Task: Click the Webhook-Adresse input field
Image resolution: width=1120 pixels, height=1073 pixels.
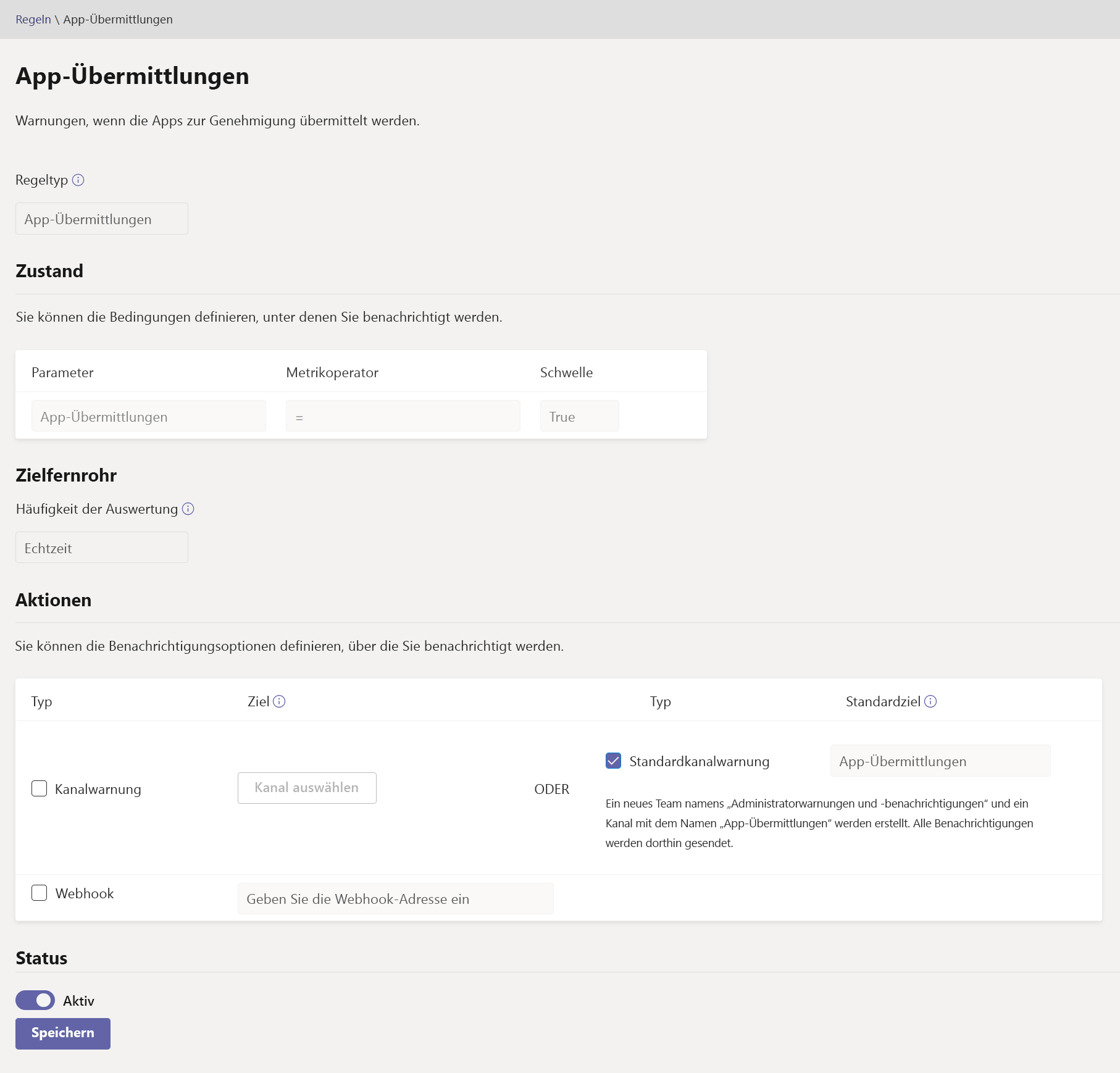Action: click(396, 899)
